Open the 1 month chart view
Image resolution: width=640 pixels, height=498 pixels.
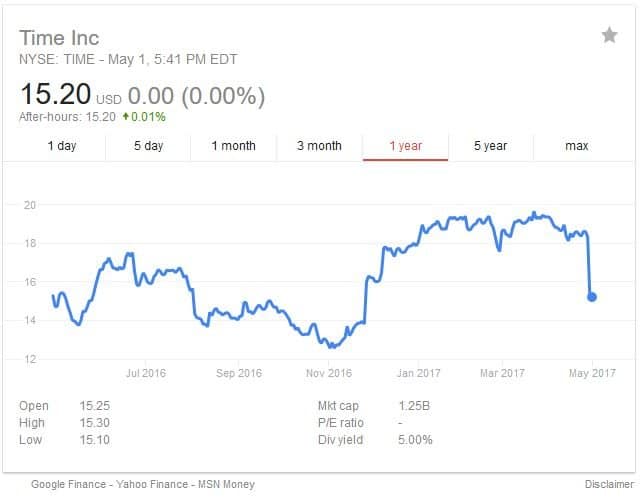point(233,146)
